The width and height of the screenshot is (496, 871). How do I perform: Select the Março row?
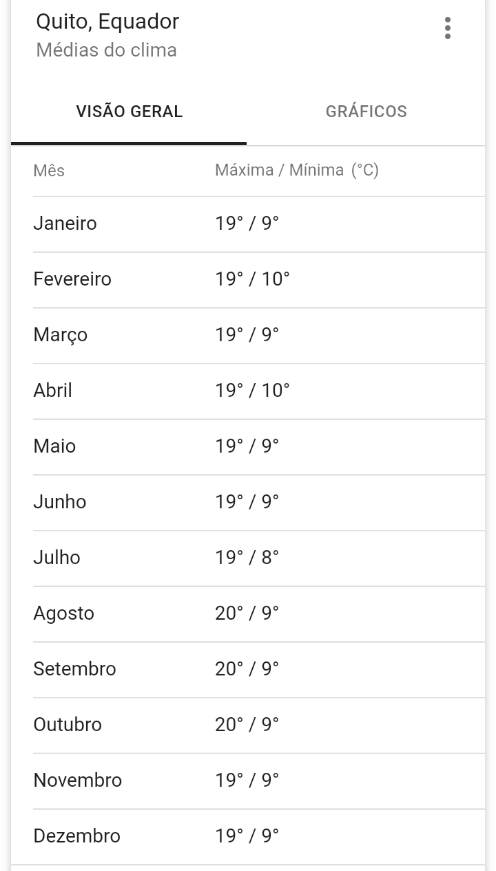(259, 336)
